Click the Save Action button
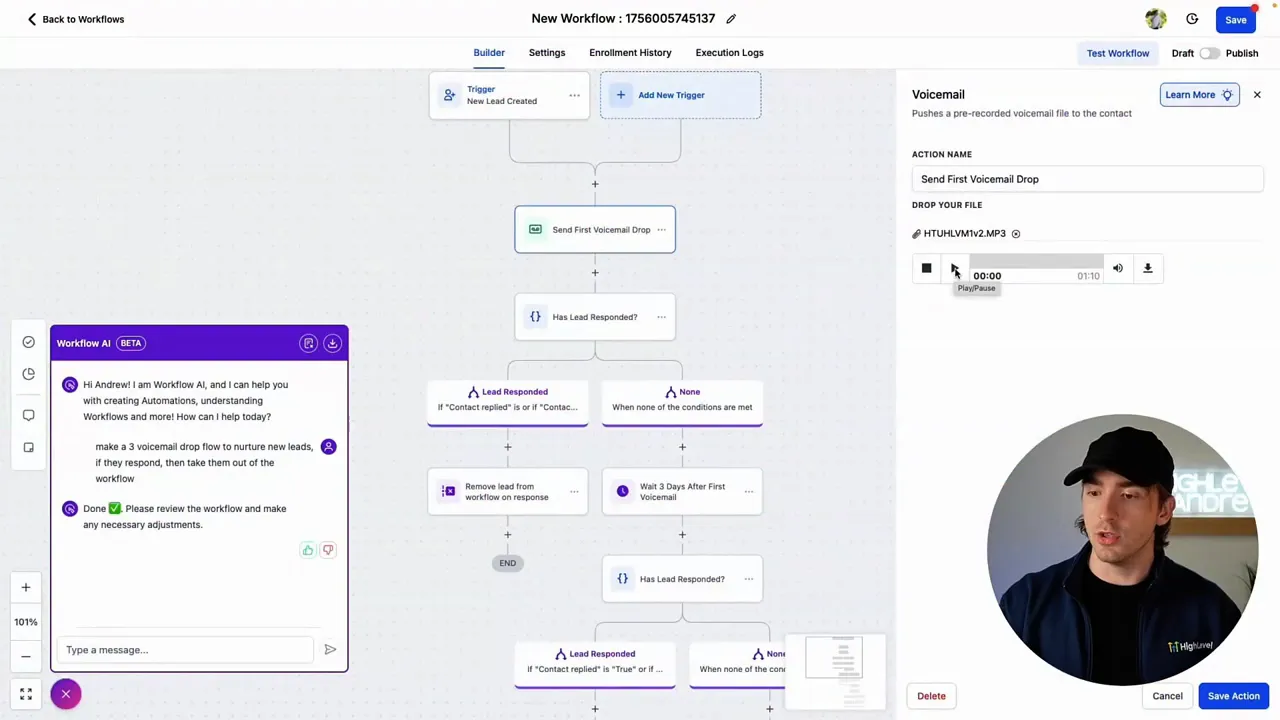 point(1233,696)
